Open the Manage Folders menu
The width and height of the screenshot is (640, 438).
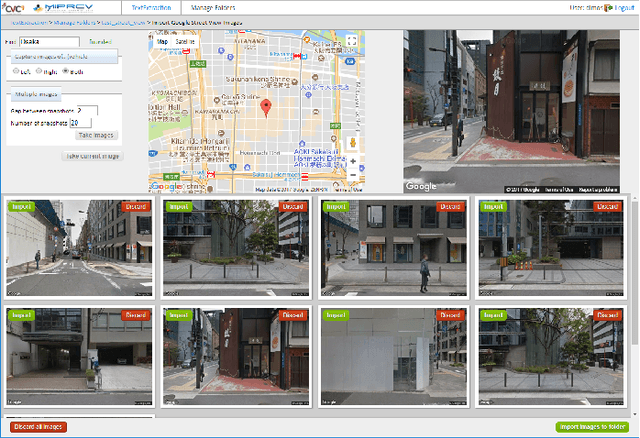click(212, 8)
